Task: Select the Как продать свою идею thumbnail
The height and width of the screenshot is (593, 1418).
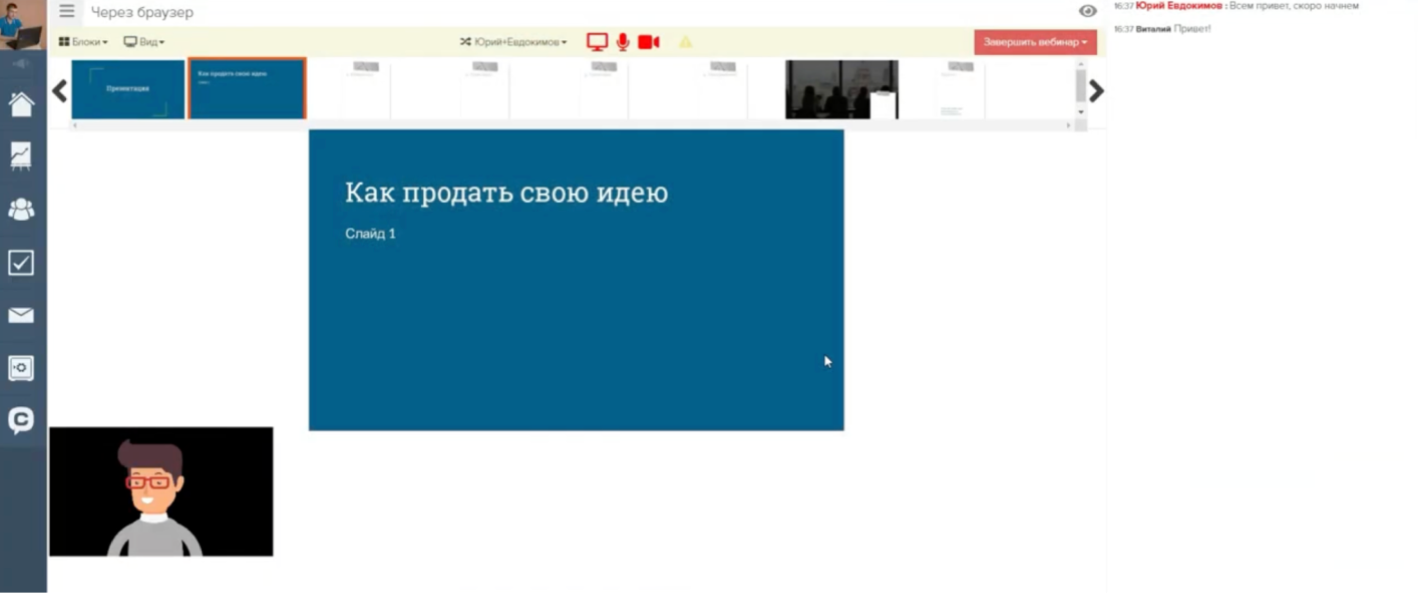Action: pos(247,89)
